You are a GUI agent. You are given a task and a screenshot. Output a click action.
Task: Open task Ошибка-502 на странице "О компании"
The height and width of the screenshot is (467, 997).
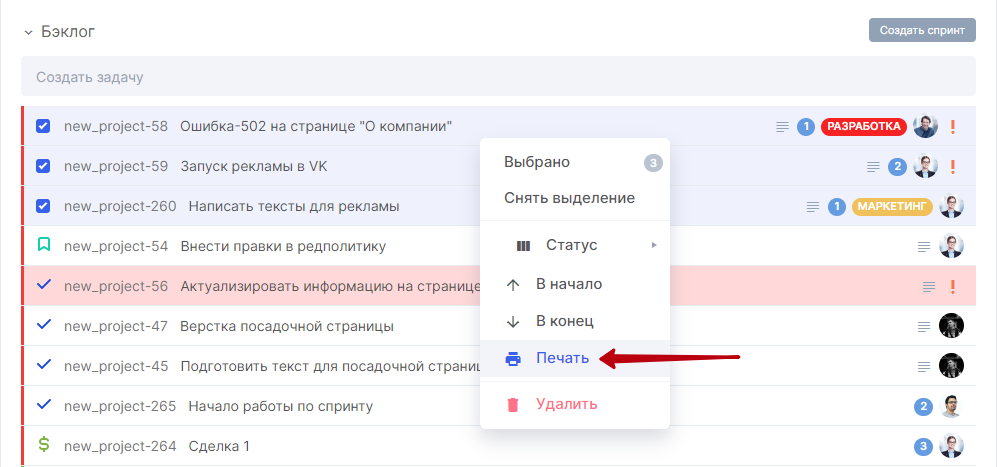tap(316, 126)
